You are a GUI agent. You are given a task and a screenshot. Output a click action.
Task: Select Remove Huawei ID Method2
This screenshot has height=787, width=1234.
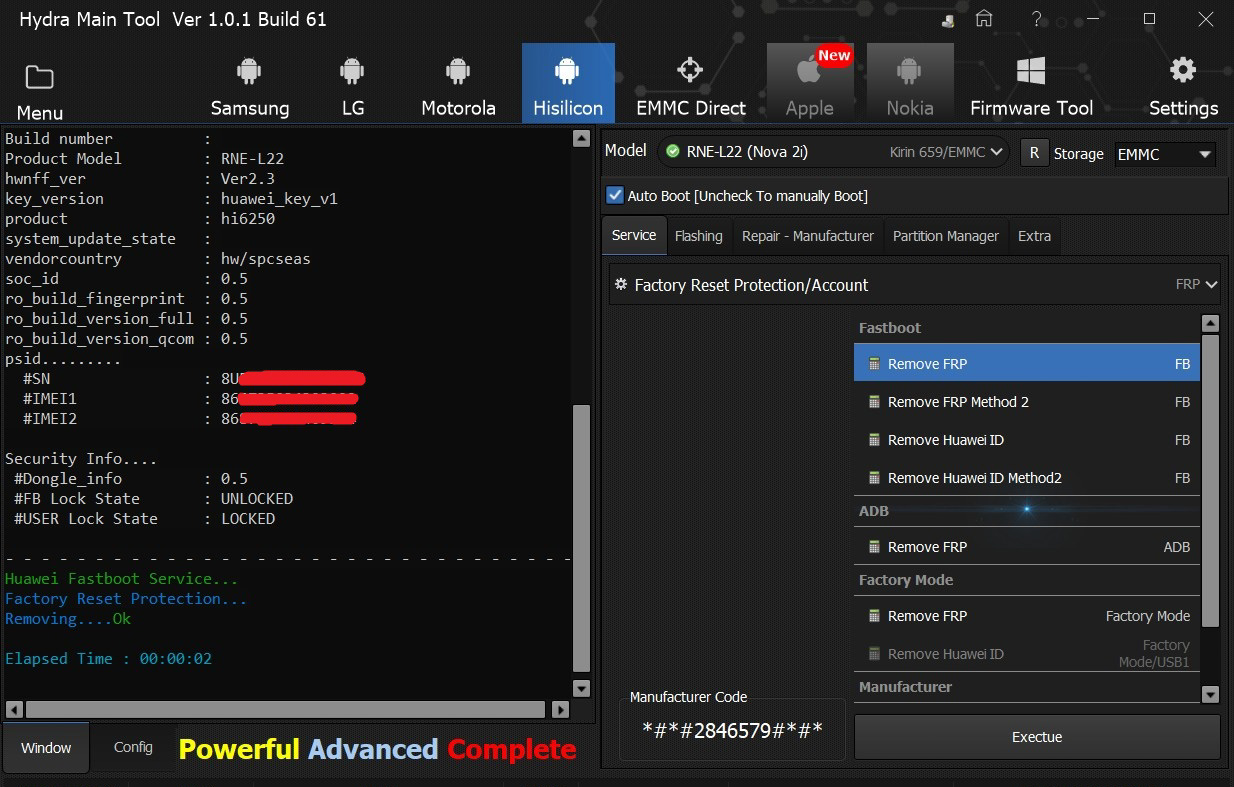1027,478
